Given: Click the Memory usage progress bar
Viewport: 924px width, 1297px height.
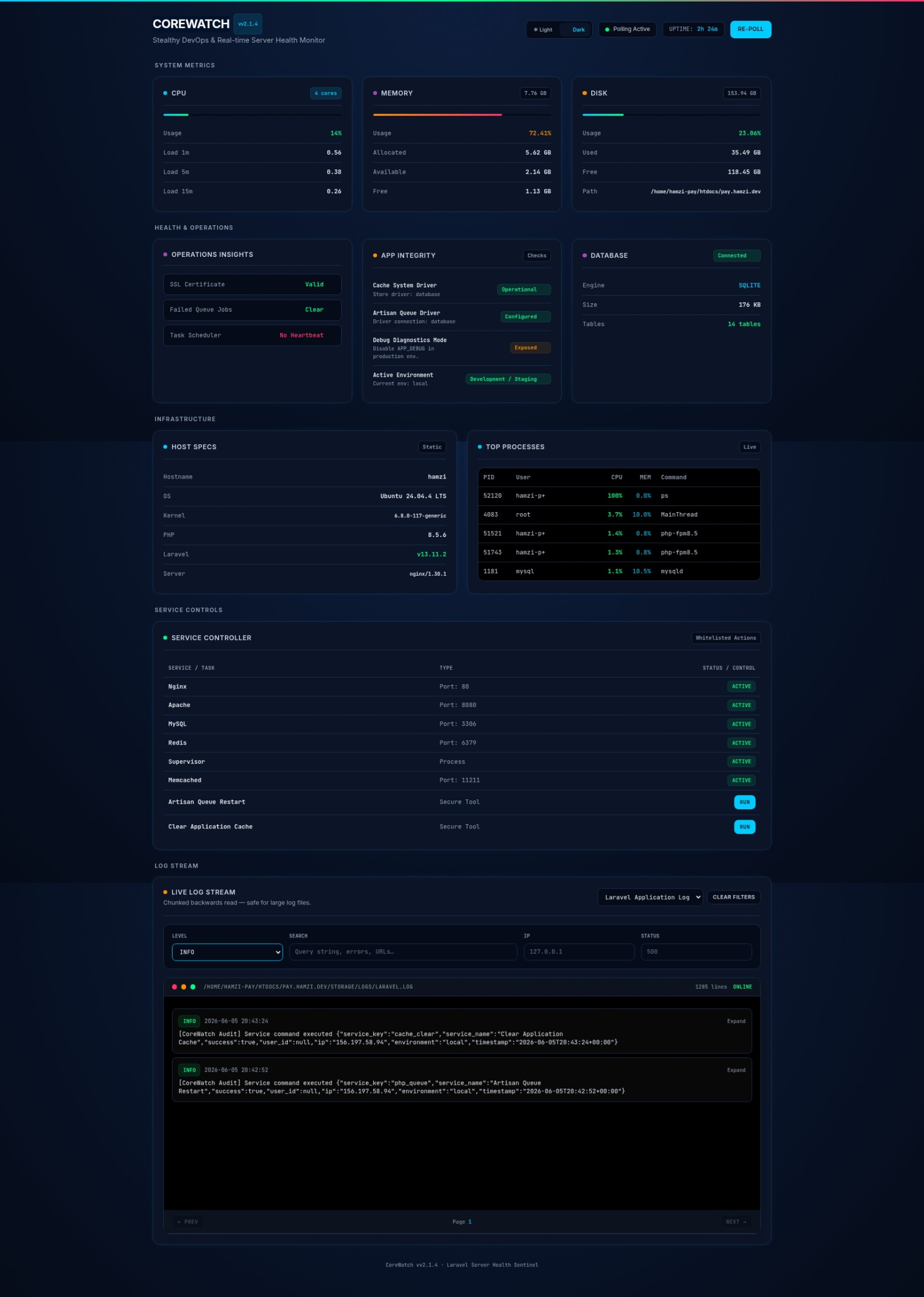Looking at the screenshot, I should pyautogui.click(x=461, y=115).
